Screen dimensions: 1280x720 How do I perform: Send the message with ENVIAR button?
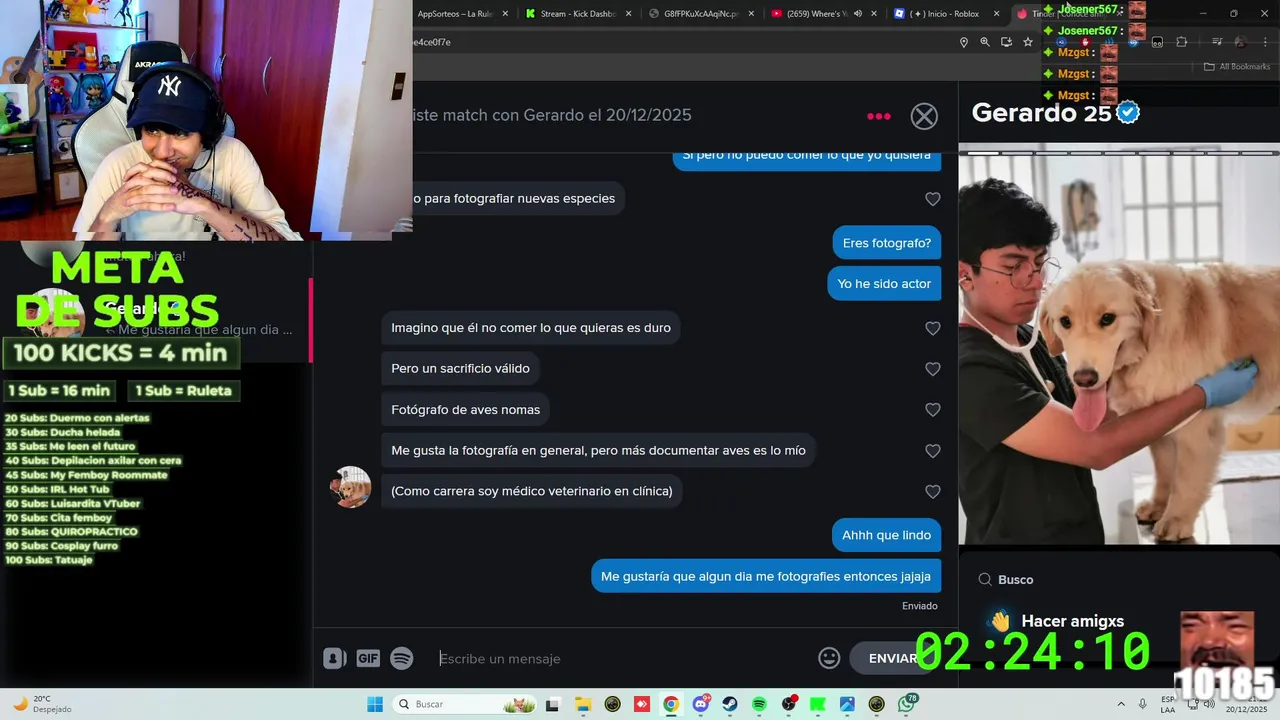point(893,658)
